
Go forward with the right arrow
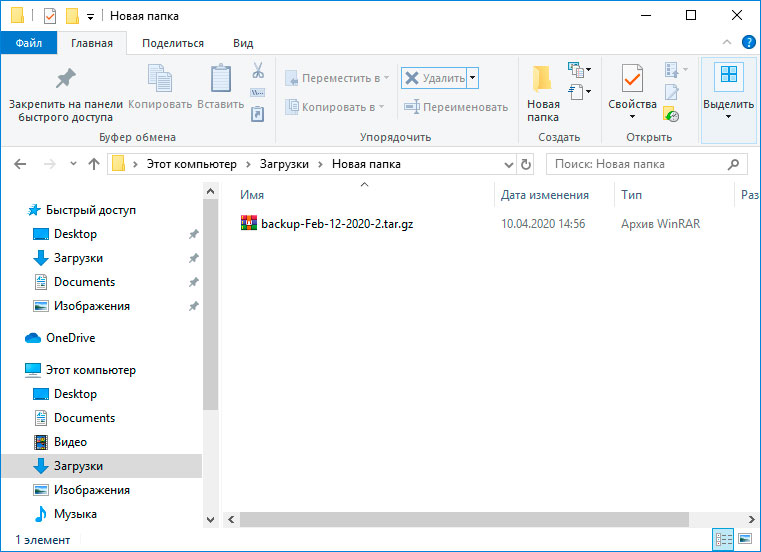pos(50,164)
